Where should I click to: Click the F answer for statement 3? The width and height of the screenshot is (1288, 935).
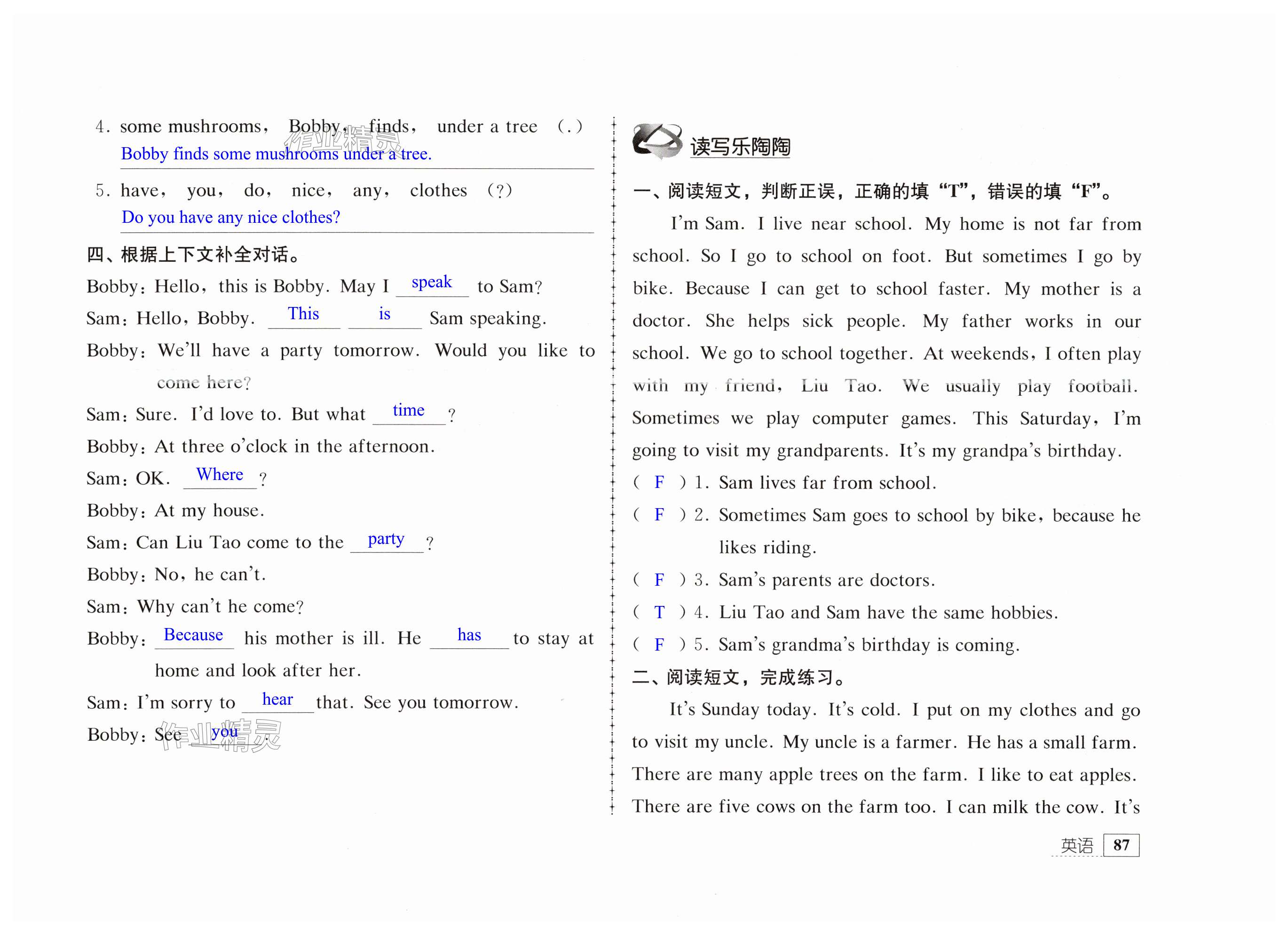659,580
